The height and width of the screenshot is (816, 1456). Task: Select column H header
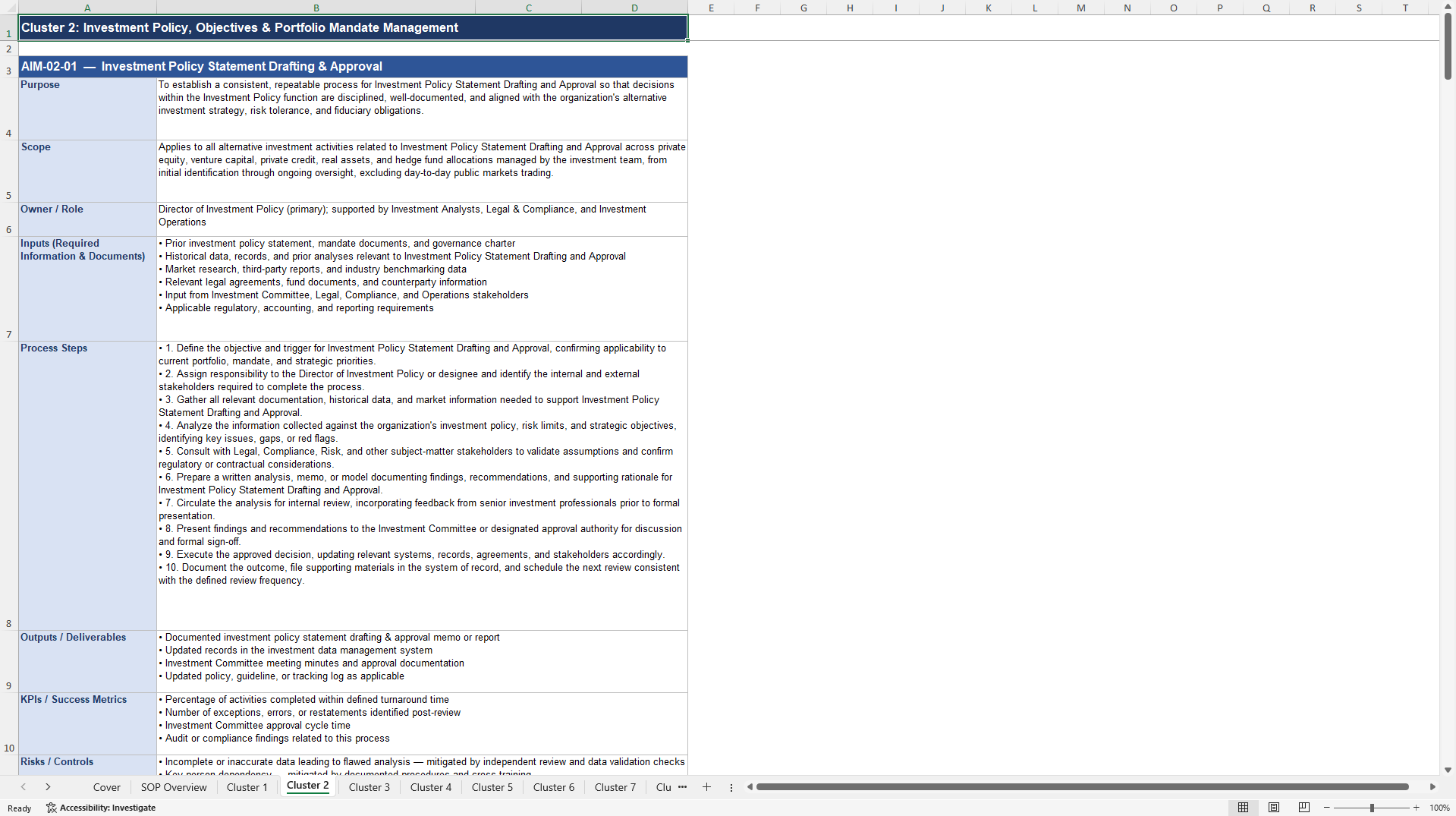click(850, 8)
